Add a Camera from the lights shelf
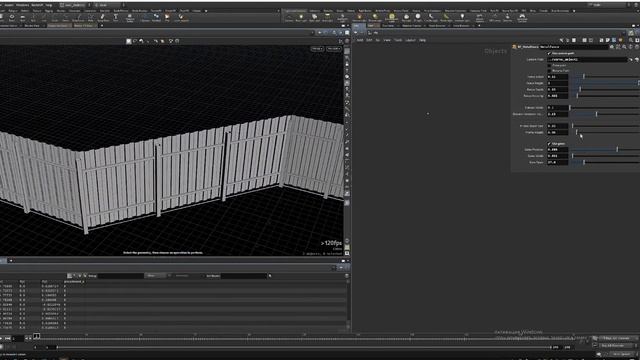The width and height of the screenshot is (640, 360). (x=289, y=18)
